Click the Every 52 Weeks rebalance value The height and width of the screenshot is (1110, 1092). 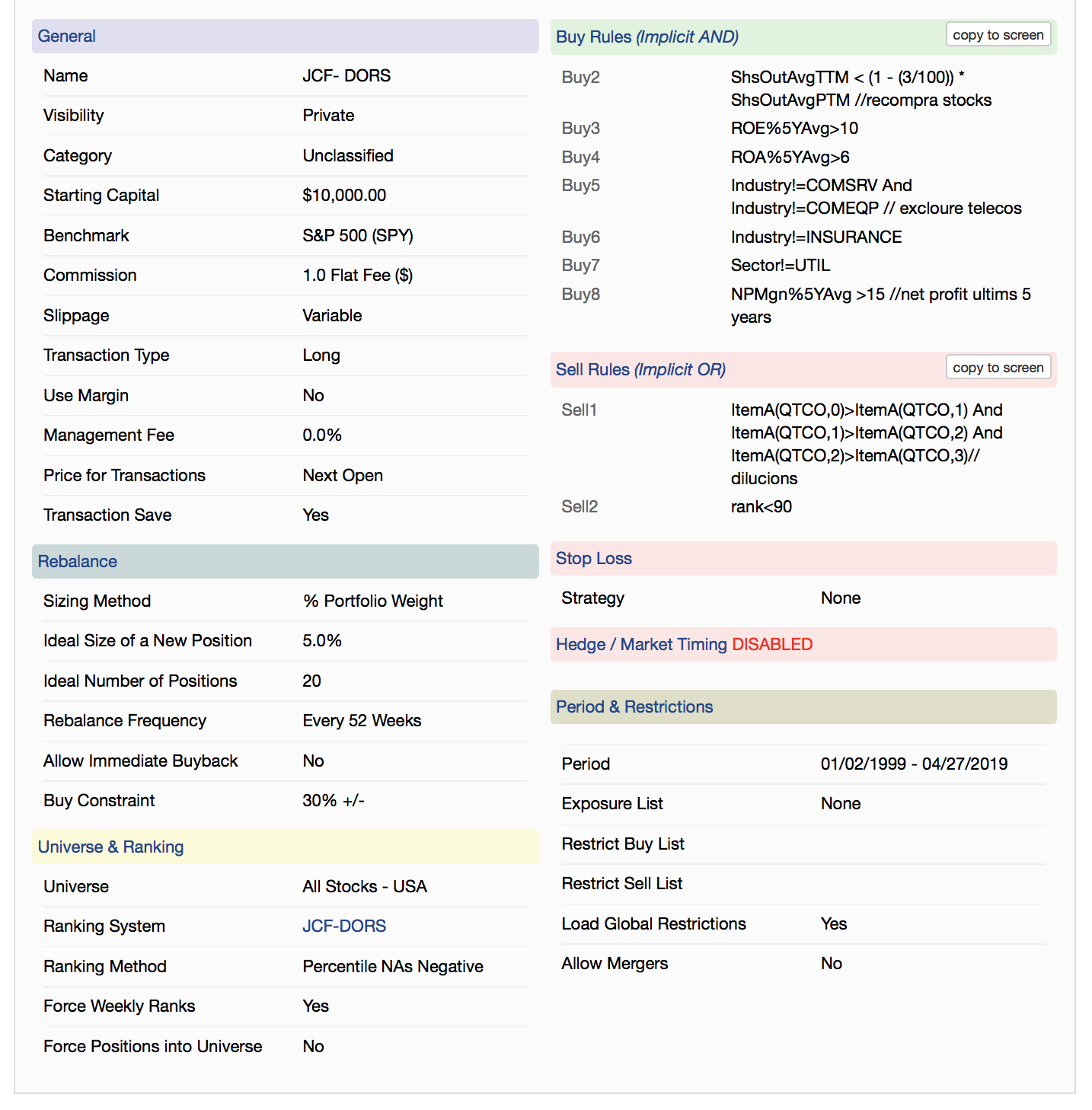pos(362,720)
